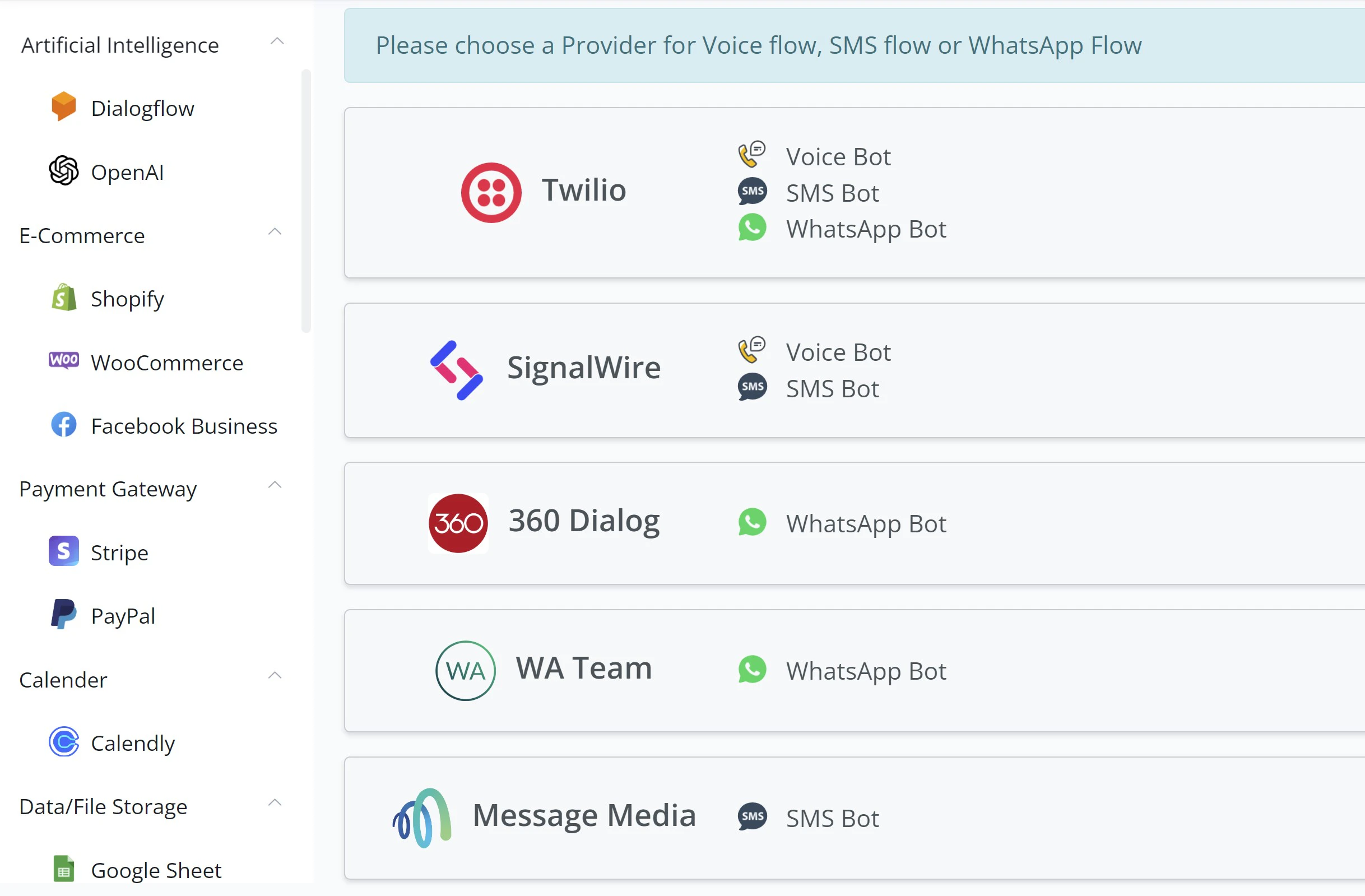Click the Calendly icon
Image resolution: width=1365 pixels, height=896 pixels.
[63, 742]
